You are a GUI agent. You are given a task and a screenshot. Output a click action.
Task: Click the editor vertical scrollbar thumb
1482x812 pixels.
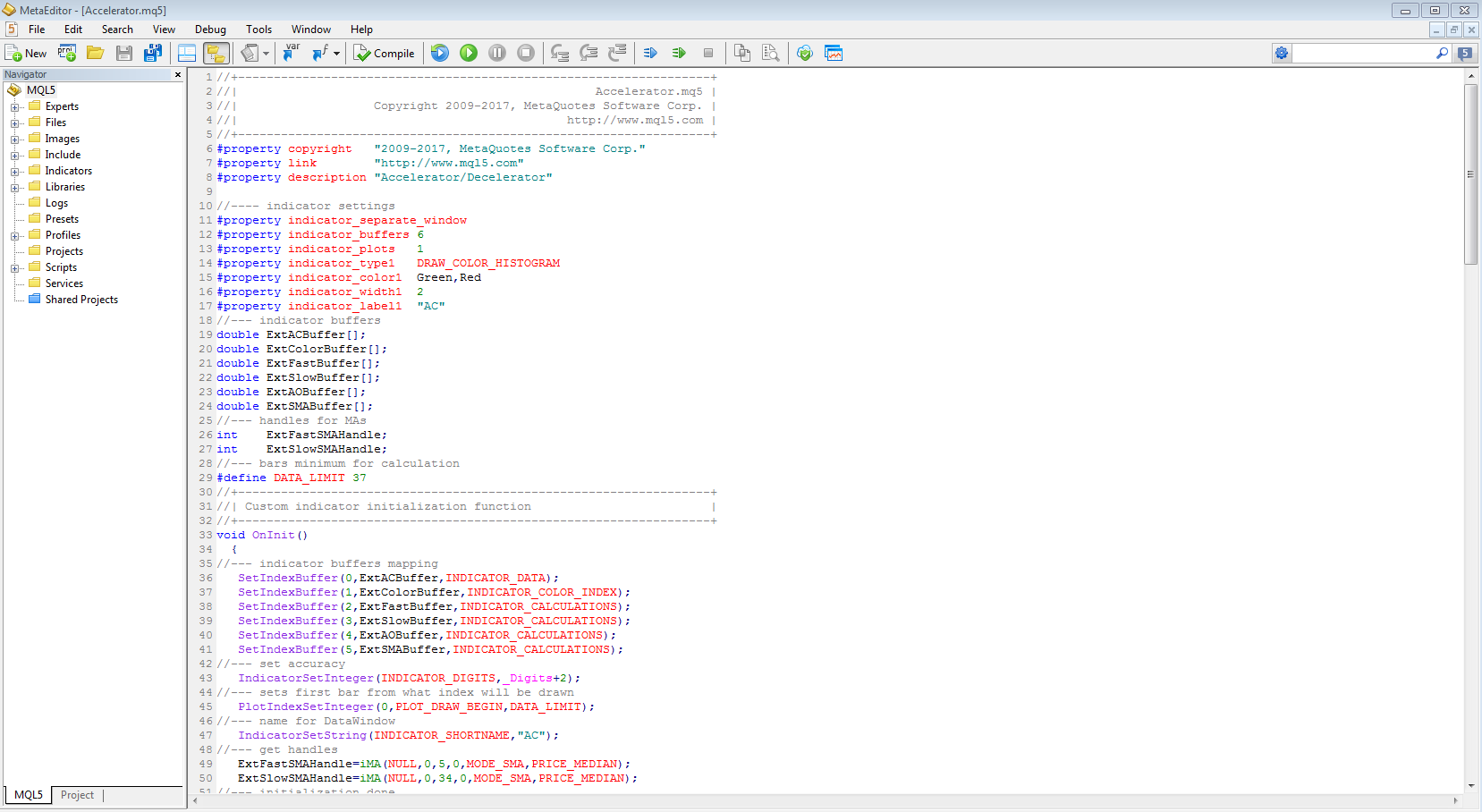point(1470,174)
